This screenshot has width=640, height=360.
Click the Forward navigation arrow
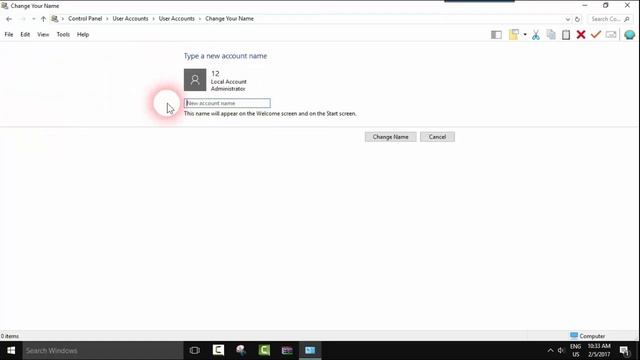click(x=23, y=19)
